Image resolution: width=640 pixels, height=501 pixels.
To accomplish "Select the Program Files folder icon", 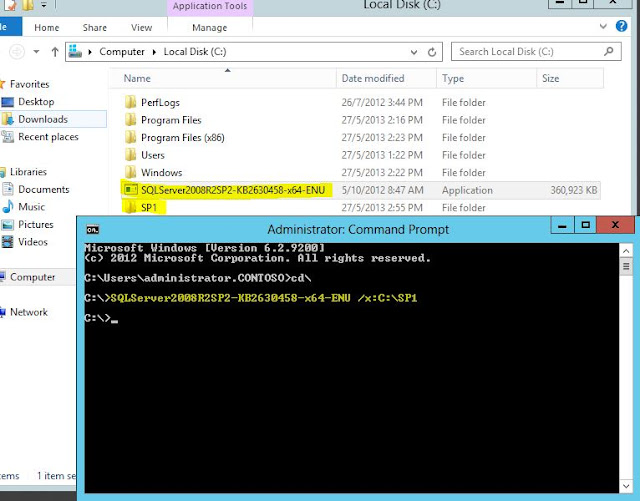I will point(131,120).
